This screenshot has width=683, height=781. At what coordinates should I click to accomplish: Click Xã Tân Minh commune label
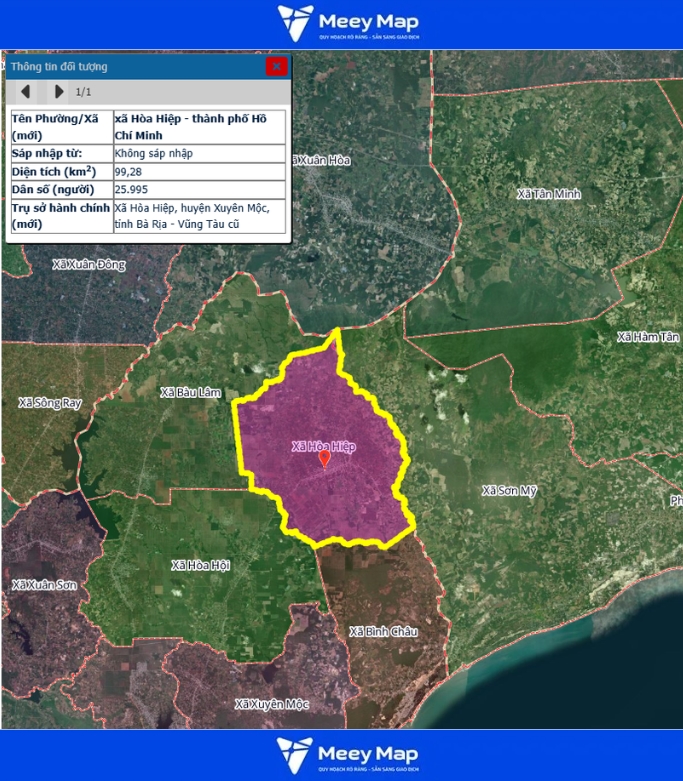point(548,193)
